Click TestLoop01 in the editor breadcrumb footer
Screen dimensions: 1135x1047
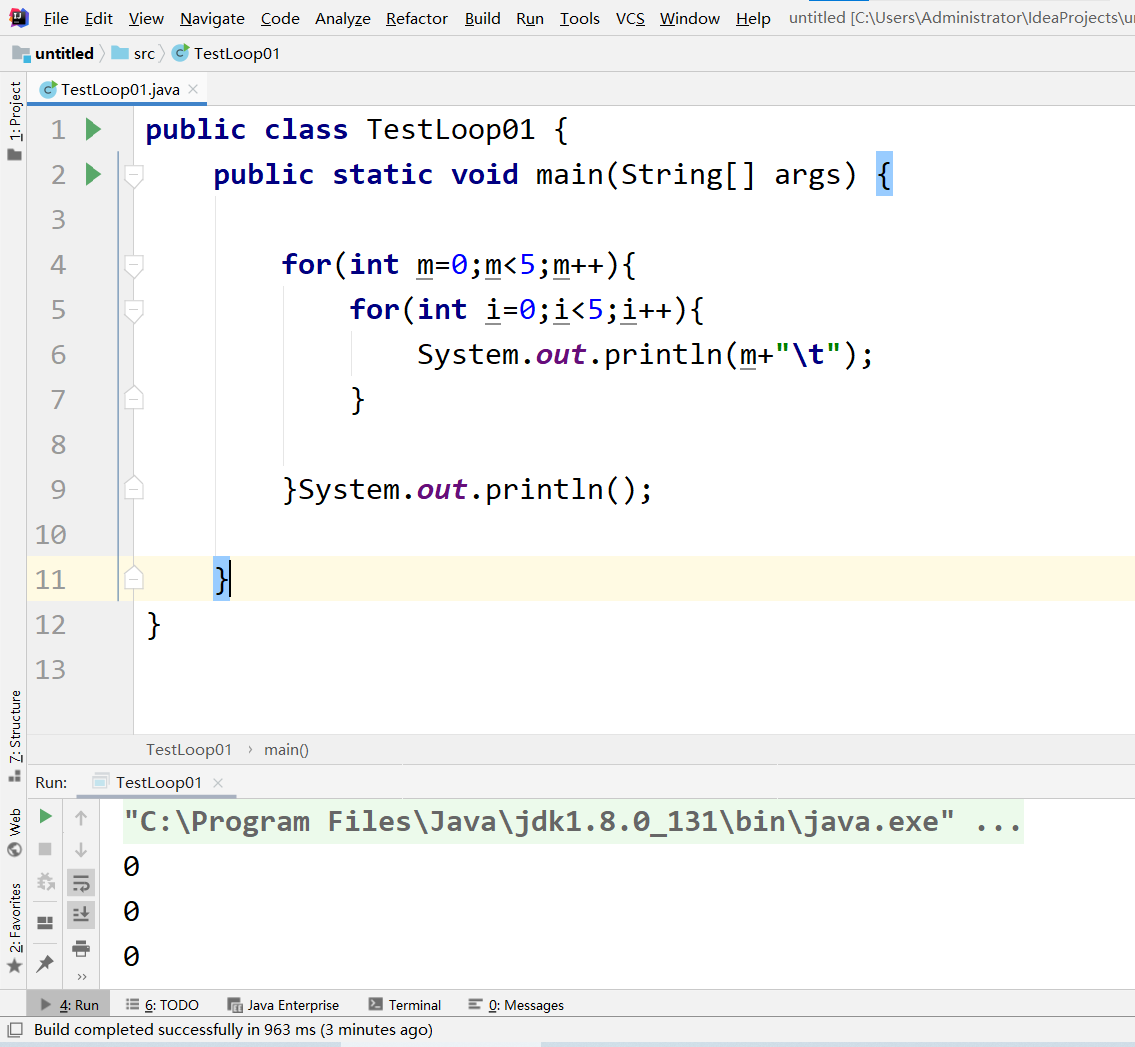[x=189, y=749]
